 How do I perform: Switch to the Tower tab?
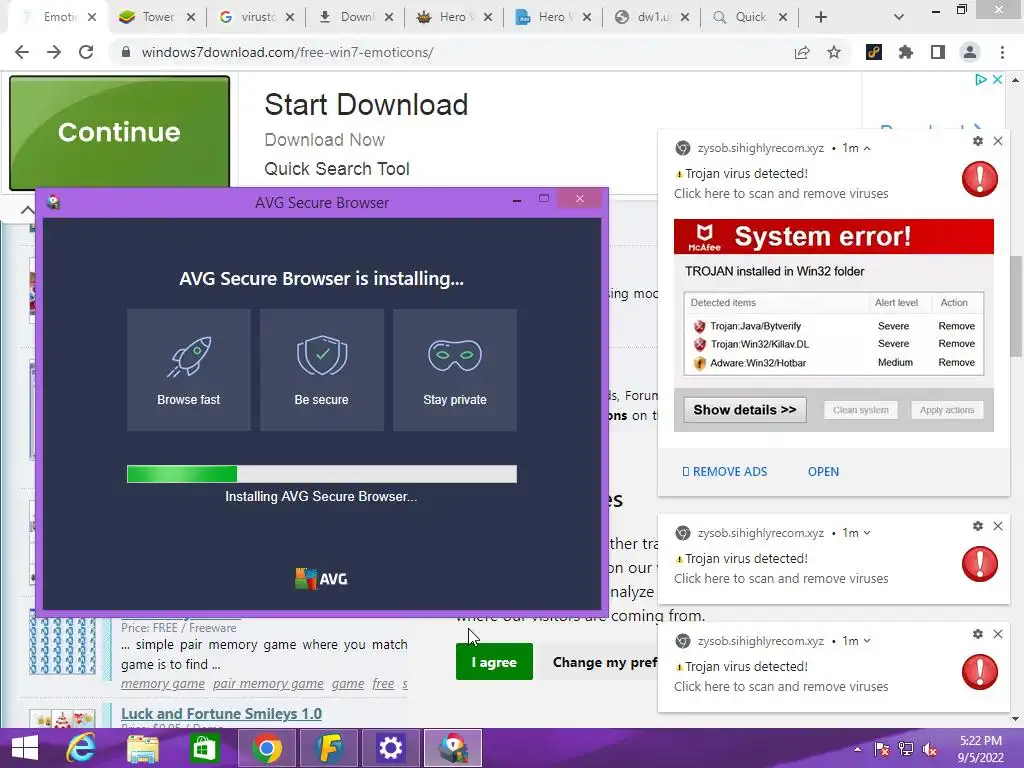point(157,17)
